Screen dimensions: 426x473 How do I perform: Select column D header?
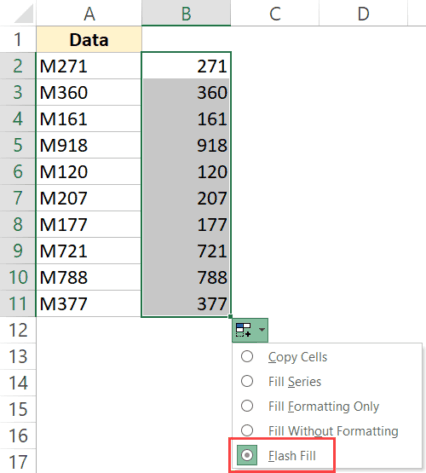(363, 13)
